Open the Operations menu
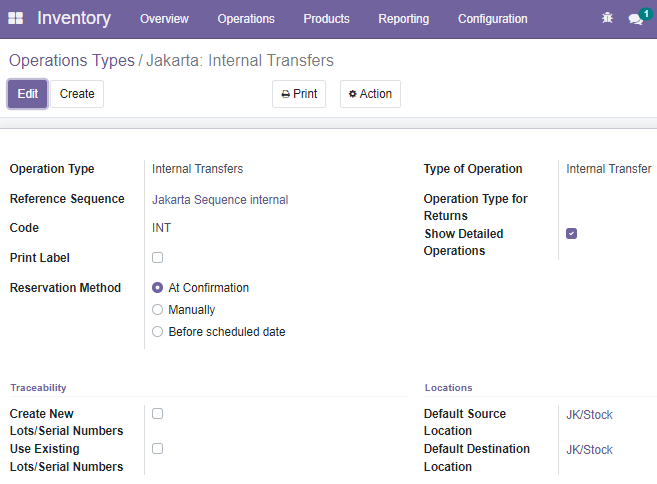 [x=246, y=19]
